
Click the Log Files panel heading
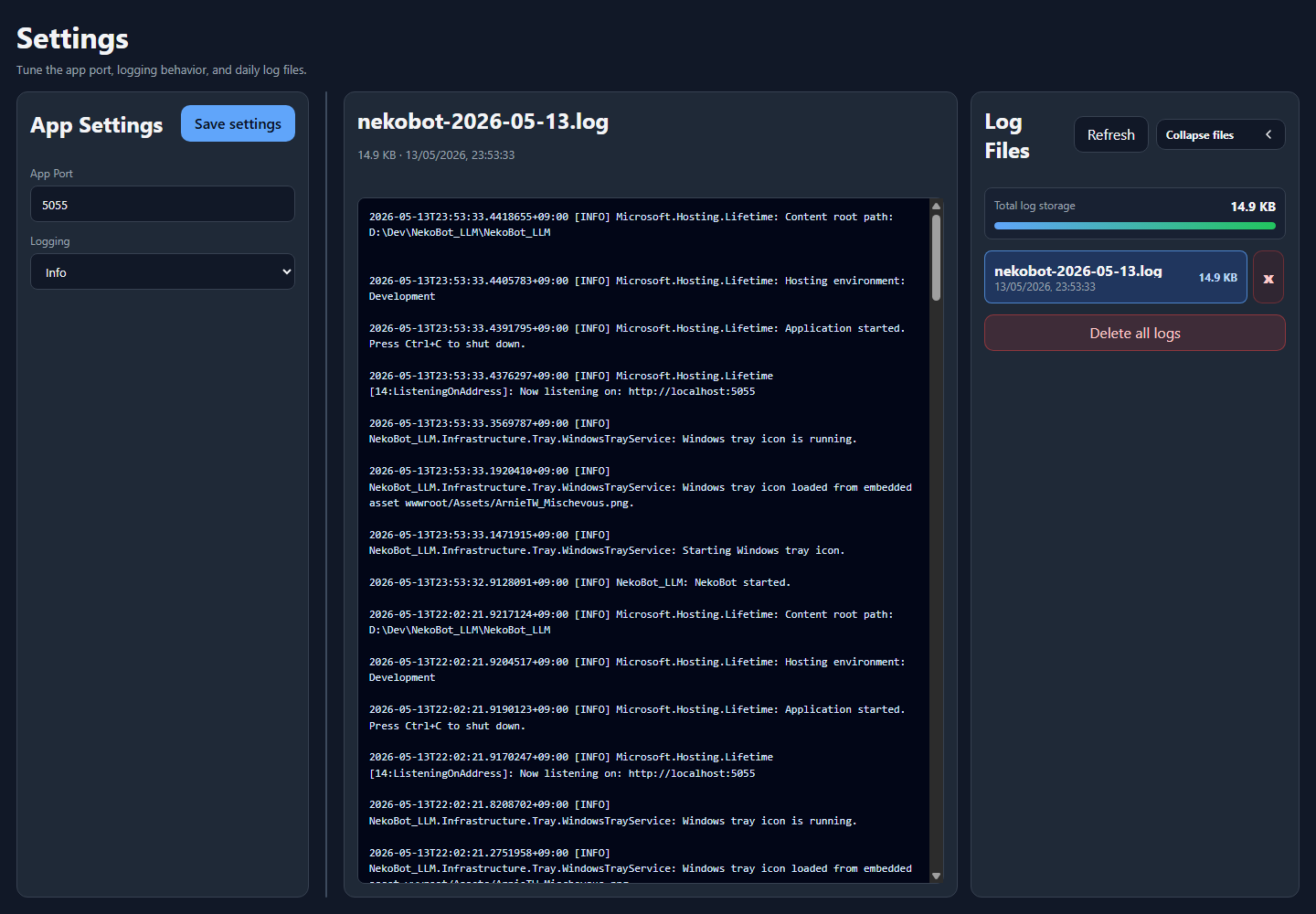[1007, 136]
